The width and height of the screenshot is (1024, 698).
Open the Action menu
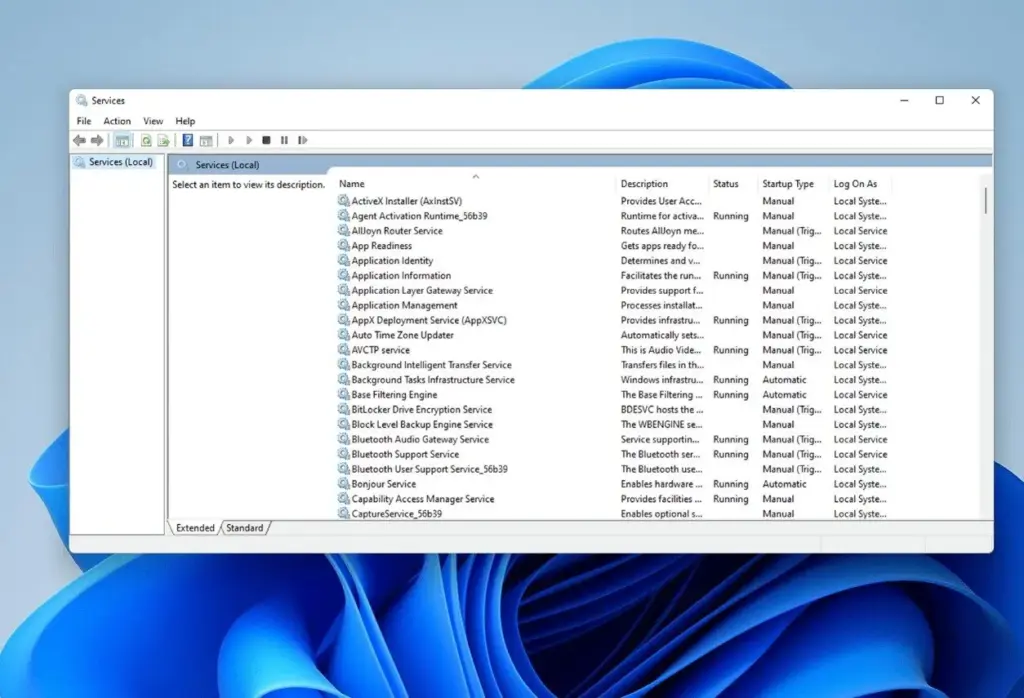click(x=117, y=121)
